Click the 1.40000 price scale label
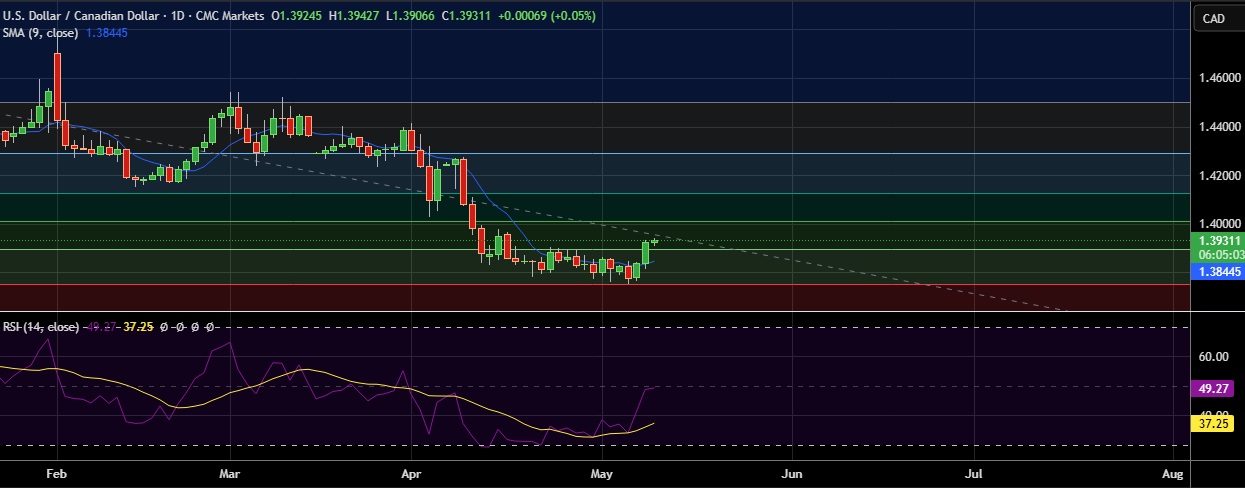Image resolution: width=1245 pixels, height=488 pixels. click(x=1218, y=224)
